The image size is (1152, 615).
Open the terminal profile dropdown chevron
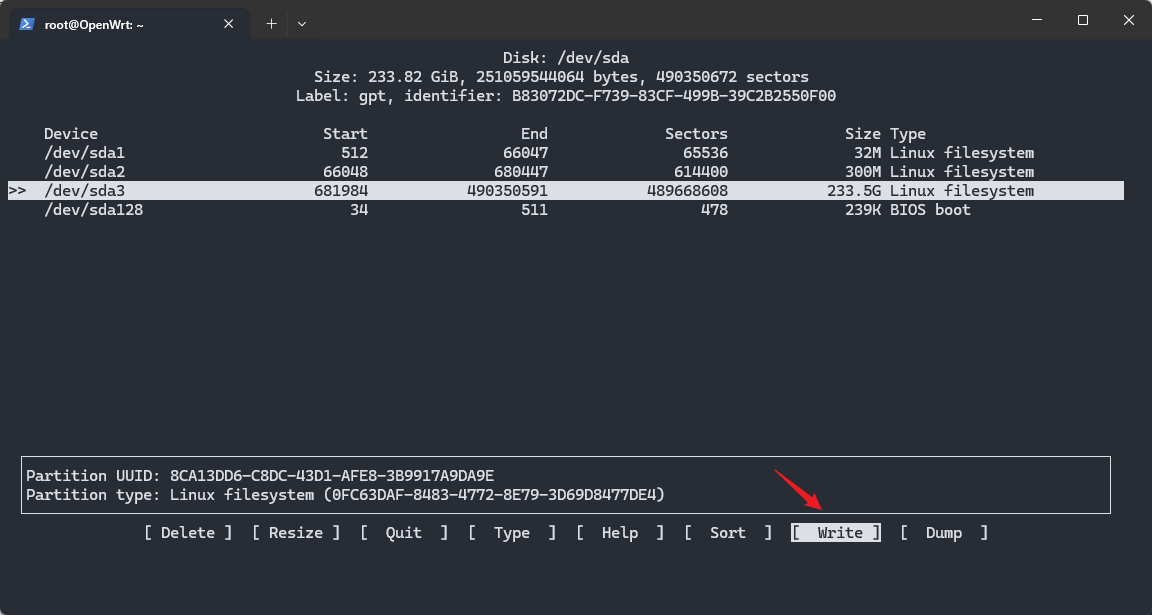point(302,23)
